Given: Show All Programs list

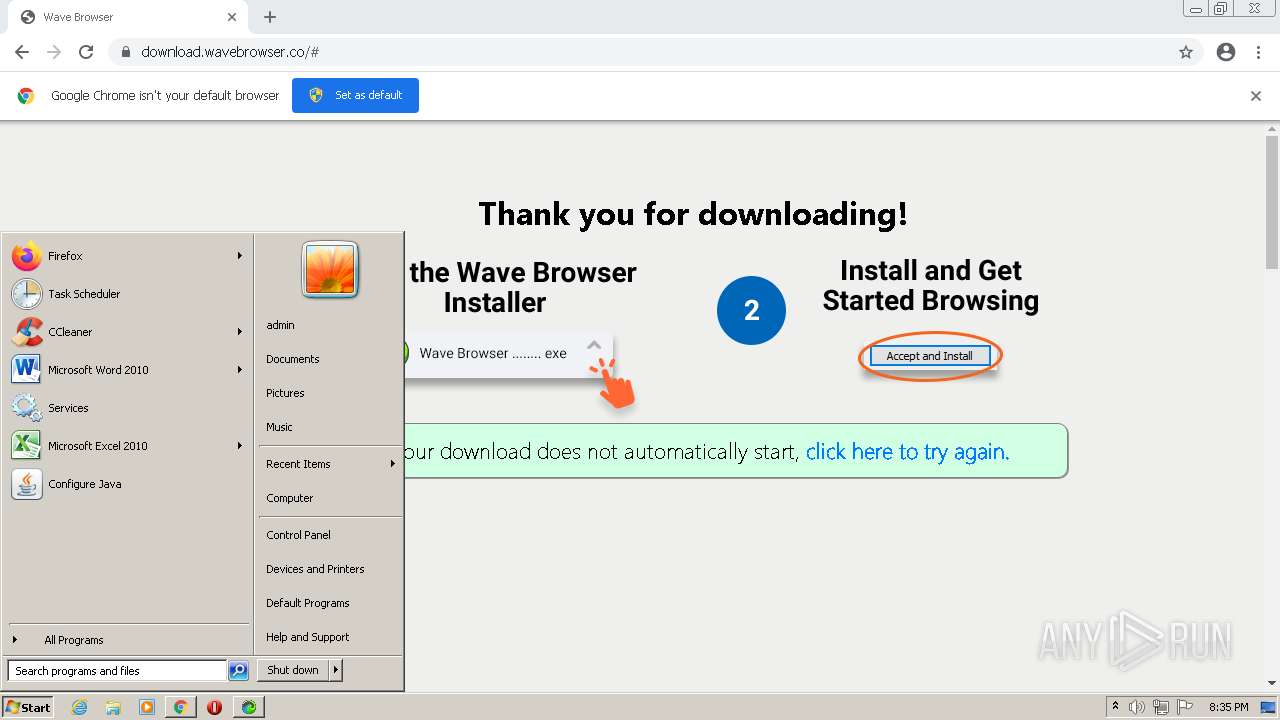Looking at the screenshot, I should [x=128, y=640].
